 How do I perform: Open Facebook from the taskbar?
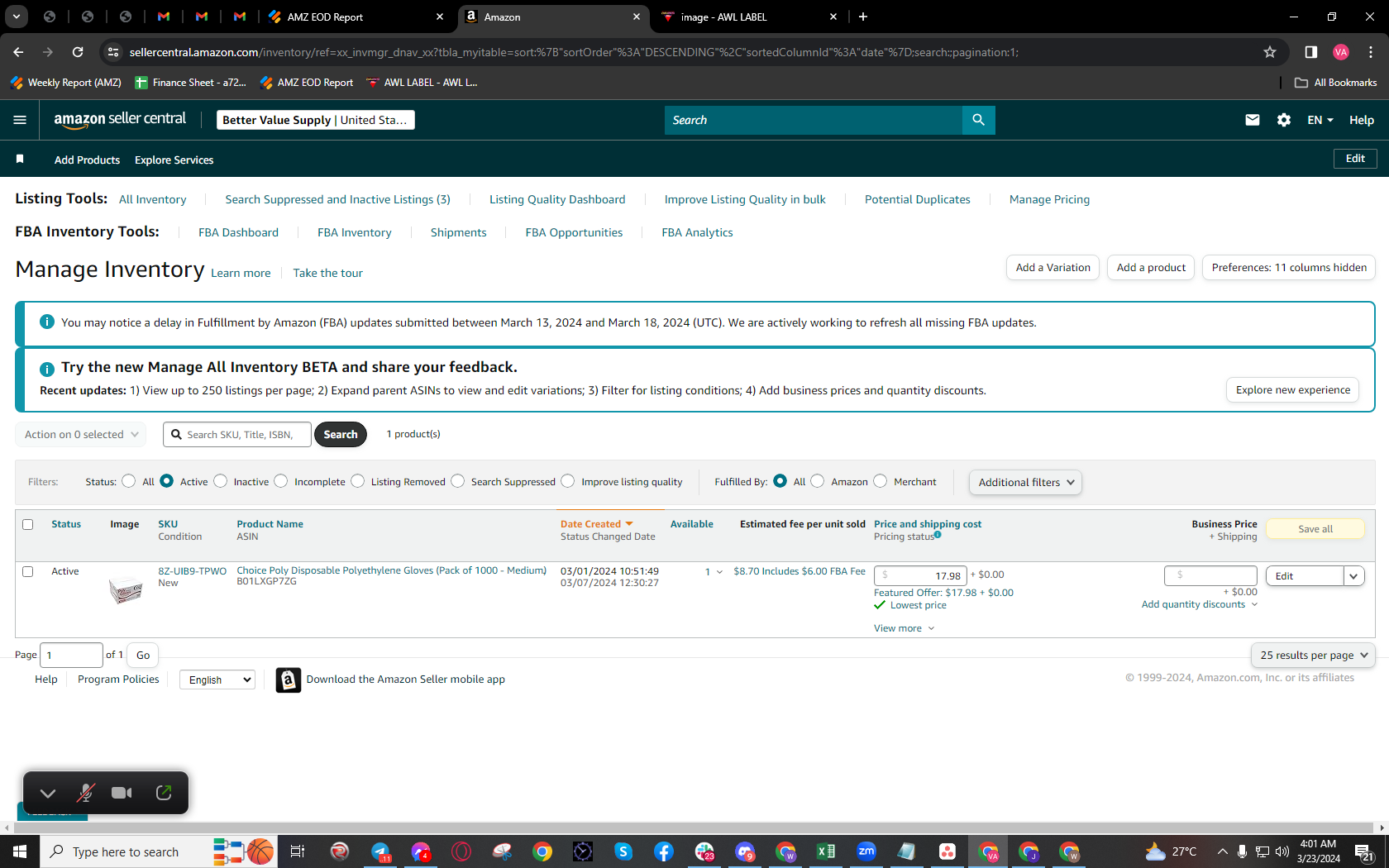point(664,851)
